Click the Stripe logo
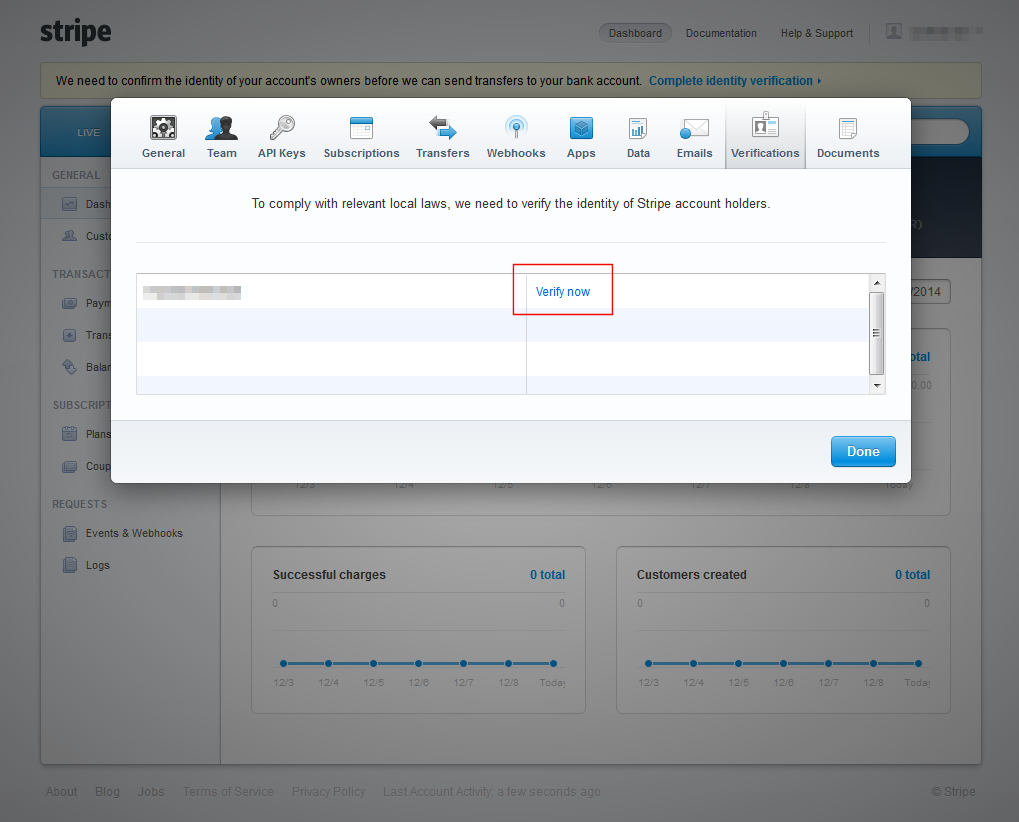Screen dimensions: 1019x822 click(76, 32)
